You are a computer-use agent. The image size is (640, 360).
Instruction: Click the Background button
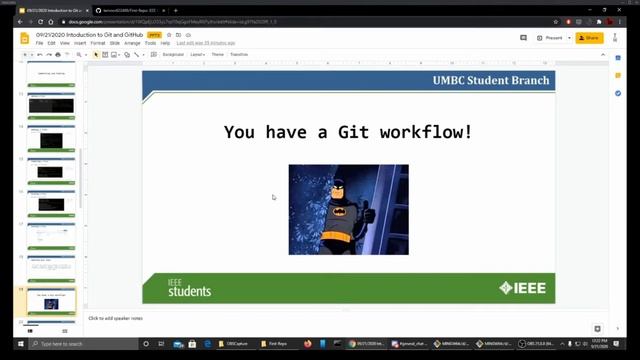pos(173,55)
